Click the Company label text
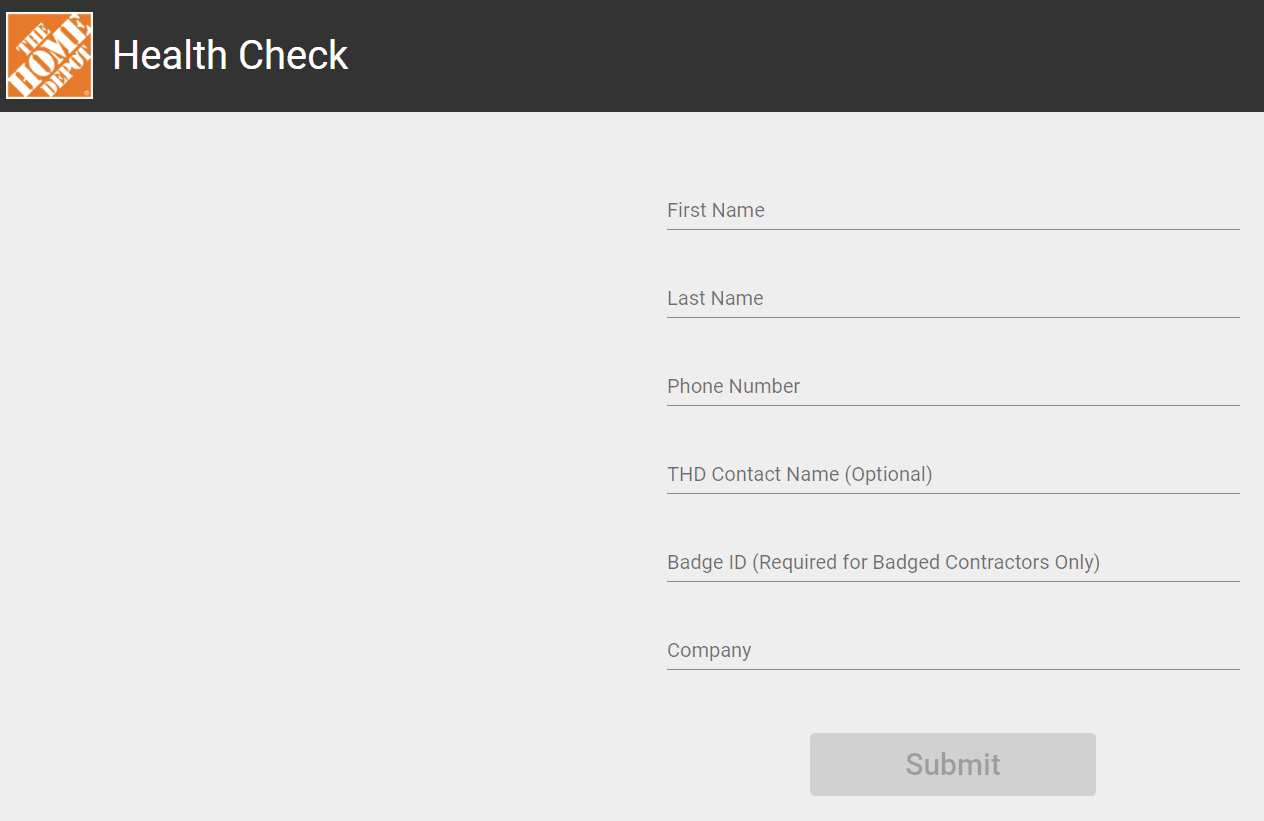Viewport: 1264px width, 821px height. [709, 649]
